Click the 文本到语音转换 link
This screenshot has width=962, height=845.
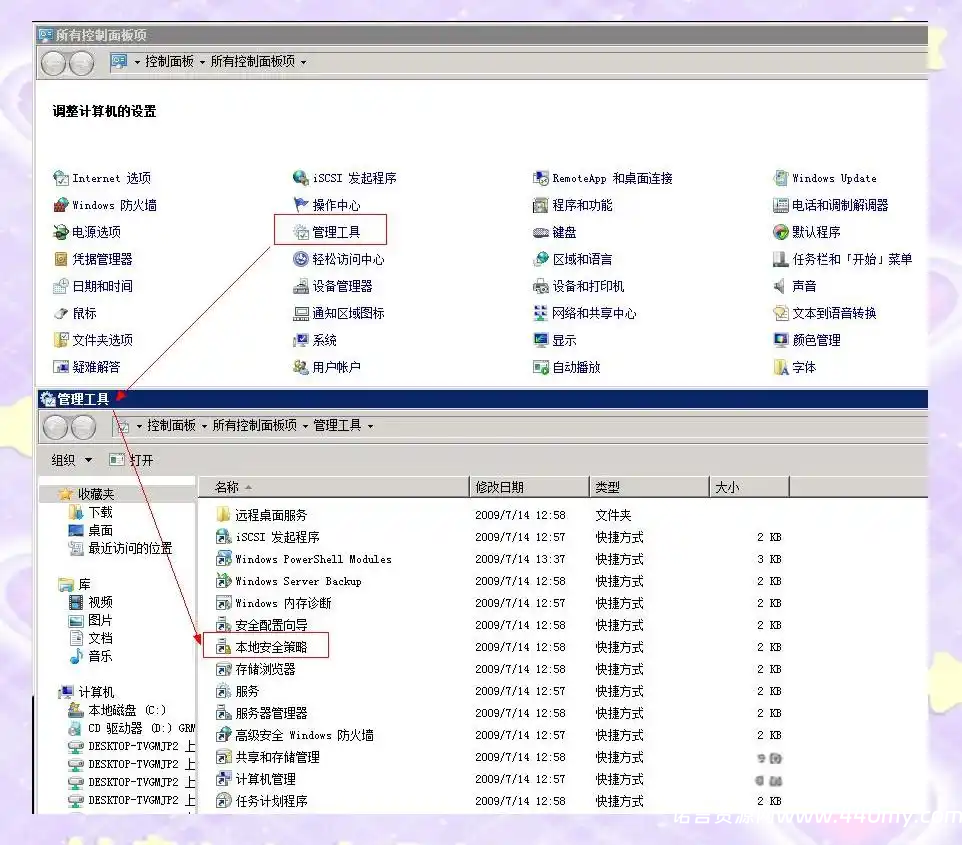click(834, 314)
